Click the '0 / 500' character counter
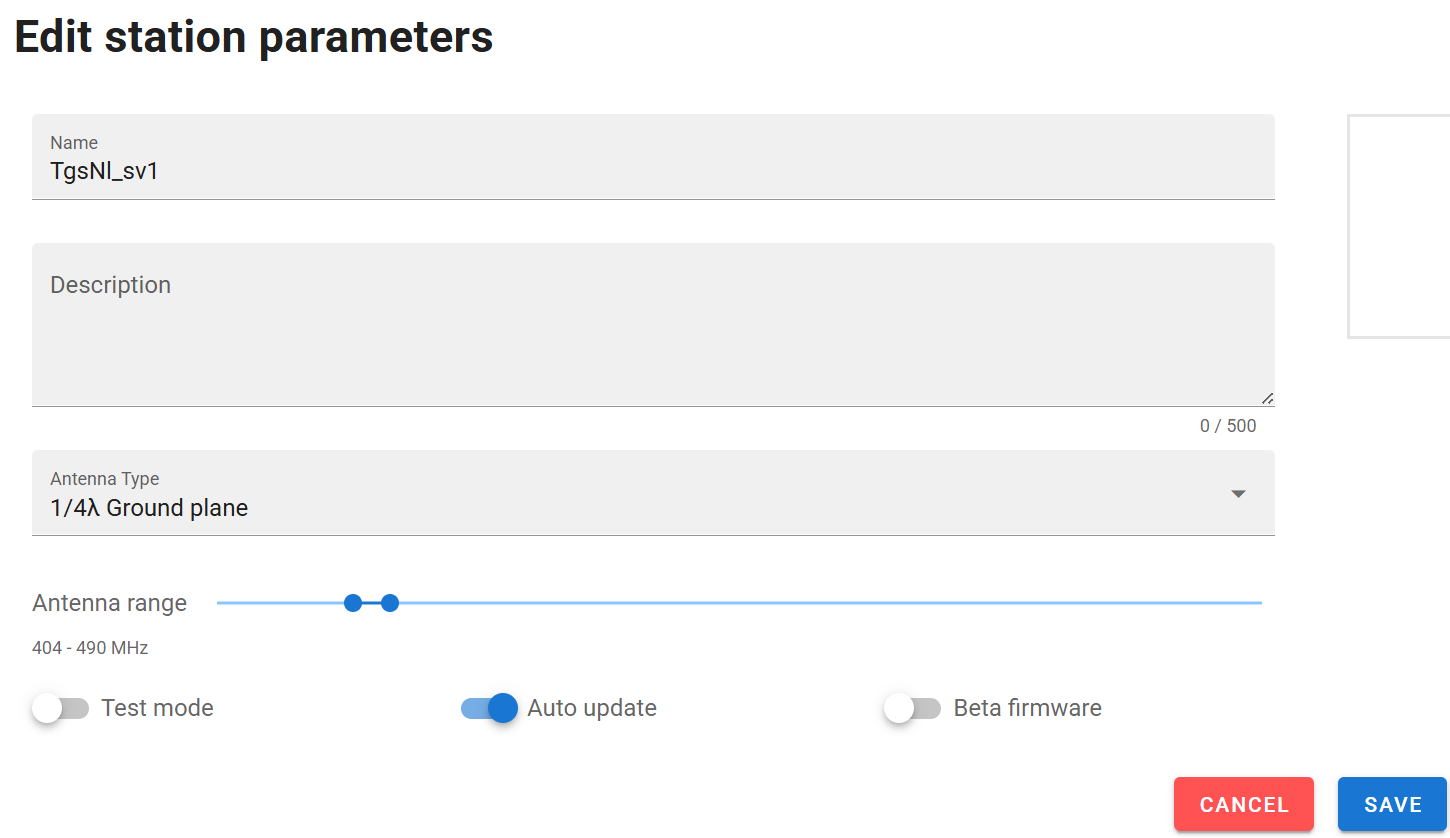 point(1228,426)
